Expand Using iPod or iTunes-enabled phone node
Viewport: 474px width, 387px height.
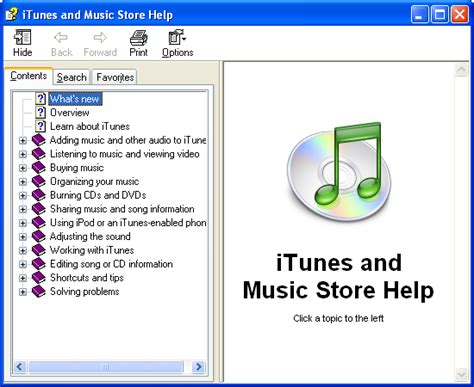point(23,223)
